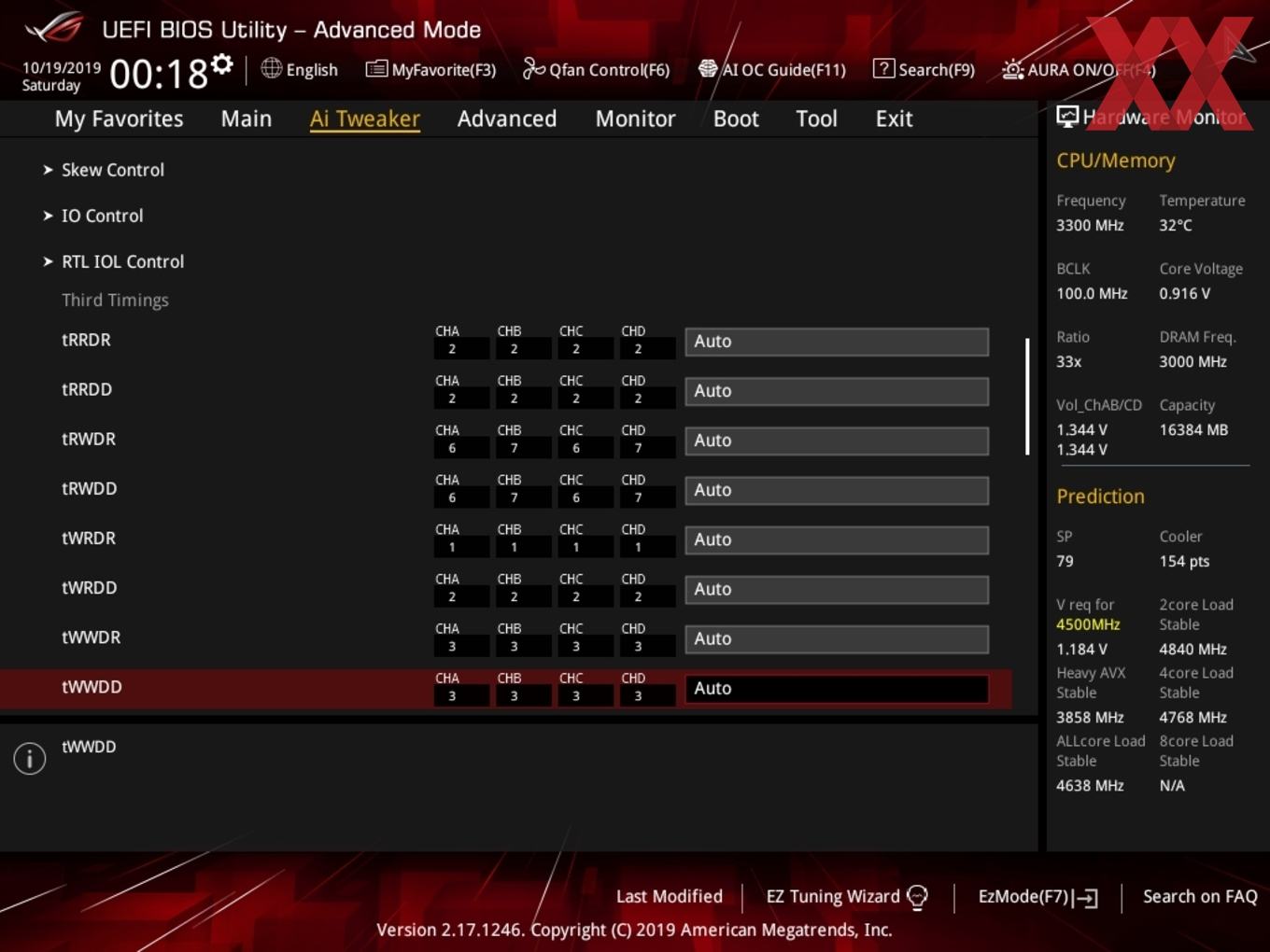
Task: Open the Tool tab
Action: point(816,119)
